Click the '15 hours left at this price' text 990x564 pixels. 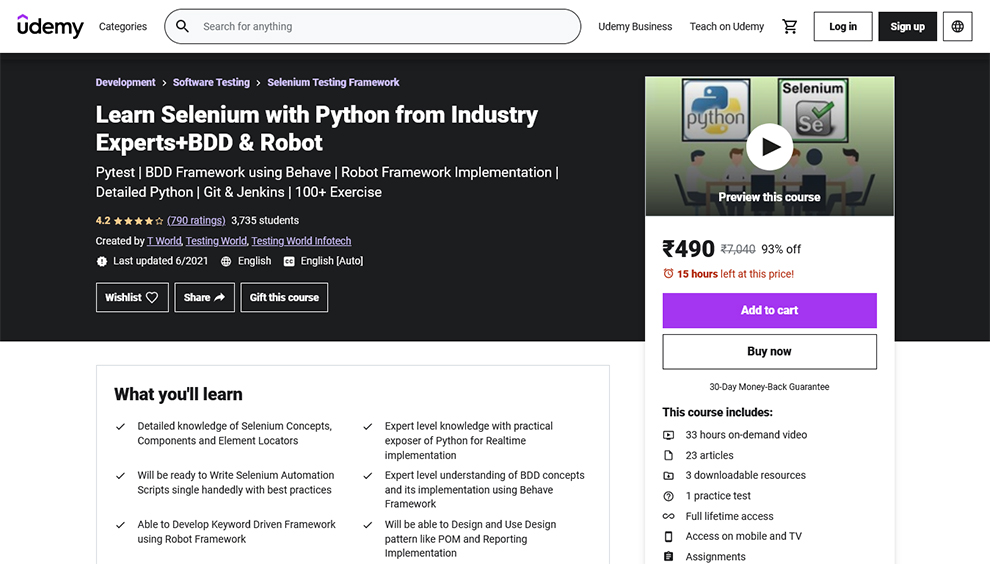tap(736, 274)
